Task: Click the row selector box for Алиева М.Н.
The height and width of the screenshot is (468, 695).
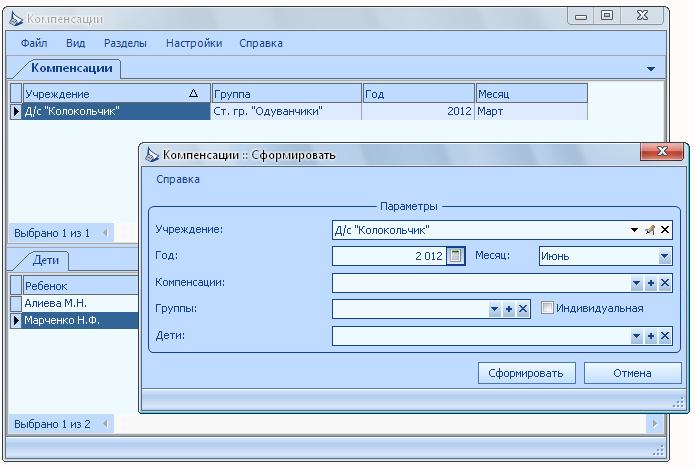Action: point(16,303)
